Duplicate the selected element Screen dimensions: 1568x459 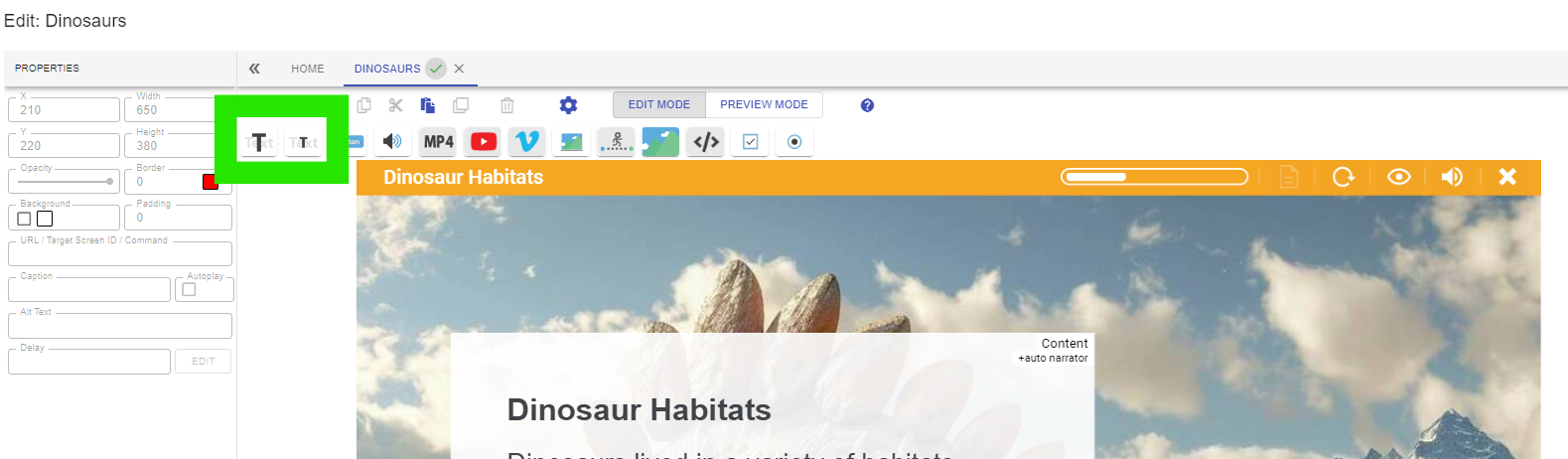(x=461, y=105)
